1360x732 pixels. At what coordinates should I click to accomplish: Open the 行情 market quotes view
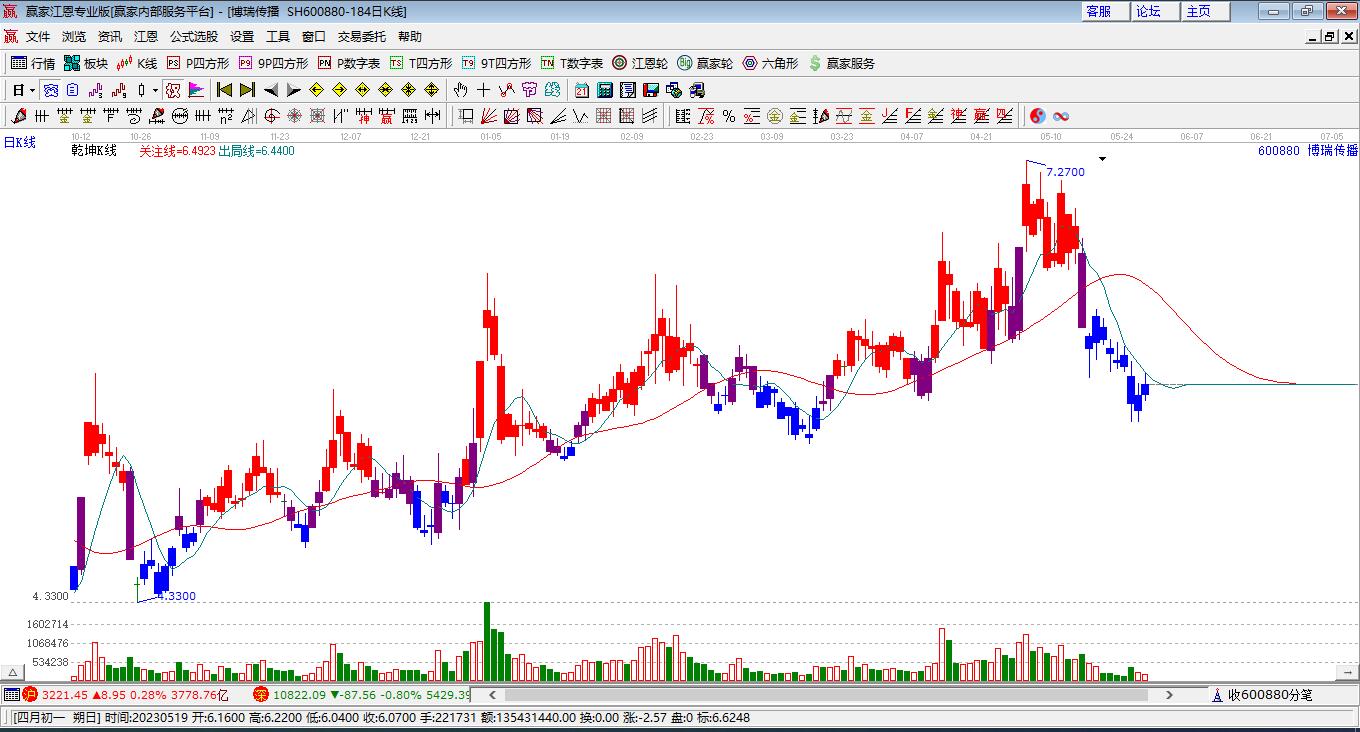(33, 63)
